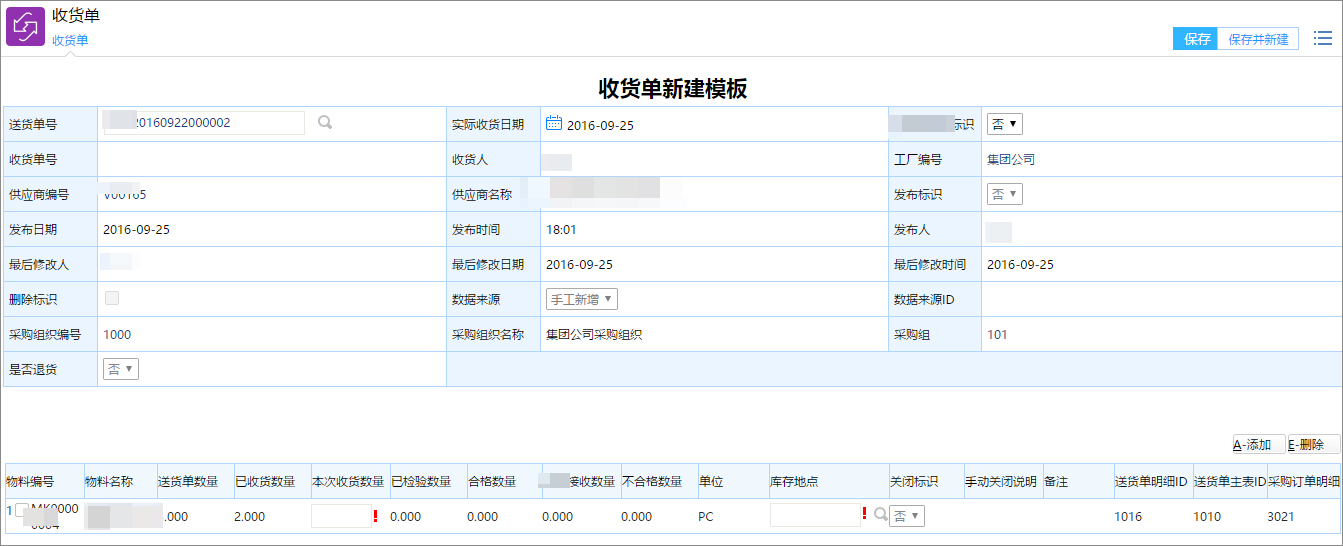This screenshot has width=1343, height=546.
Task: Open the 数据来源 手工新增 dropdown
Action: click(x=581, y=299)
